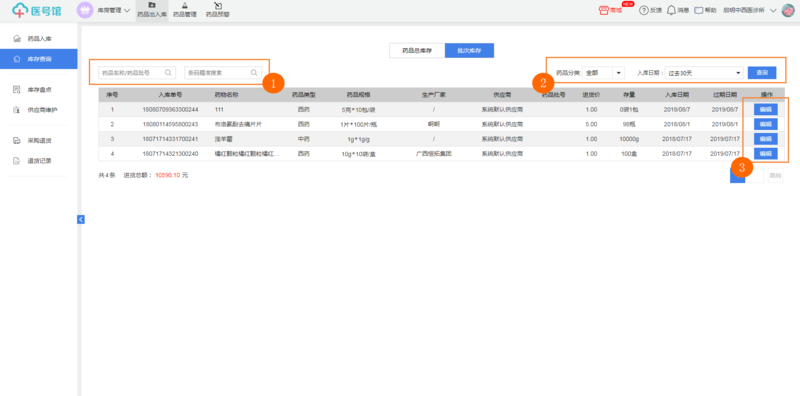800x396 pixels.
Task: Click the user avatar picture
Action: pyautogui.click(x=788, y=10)
